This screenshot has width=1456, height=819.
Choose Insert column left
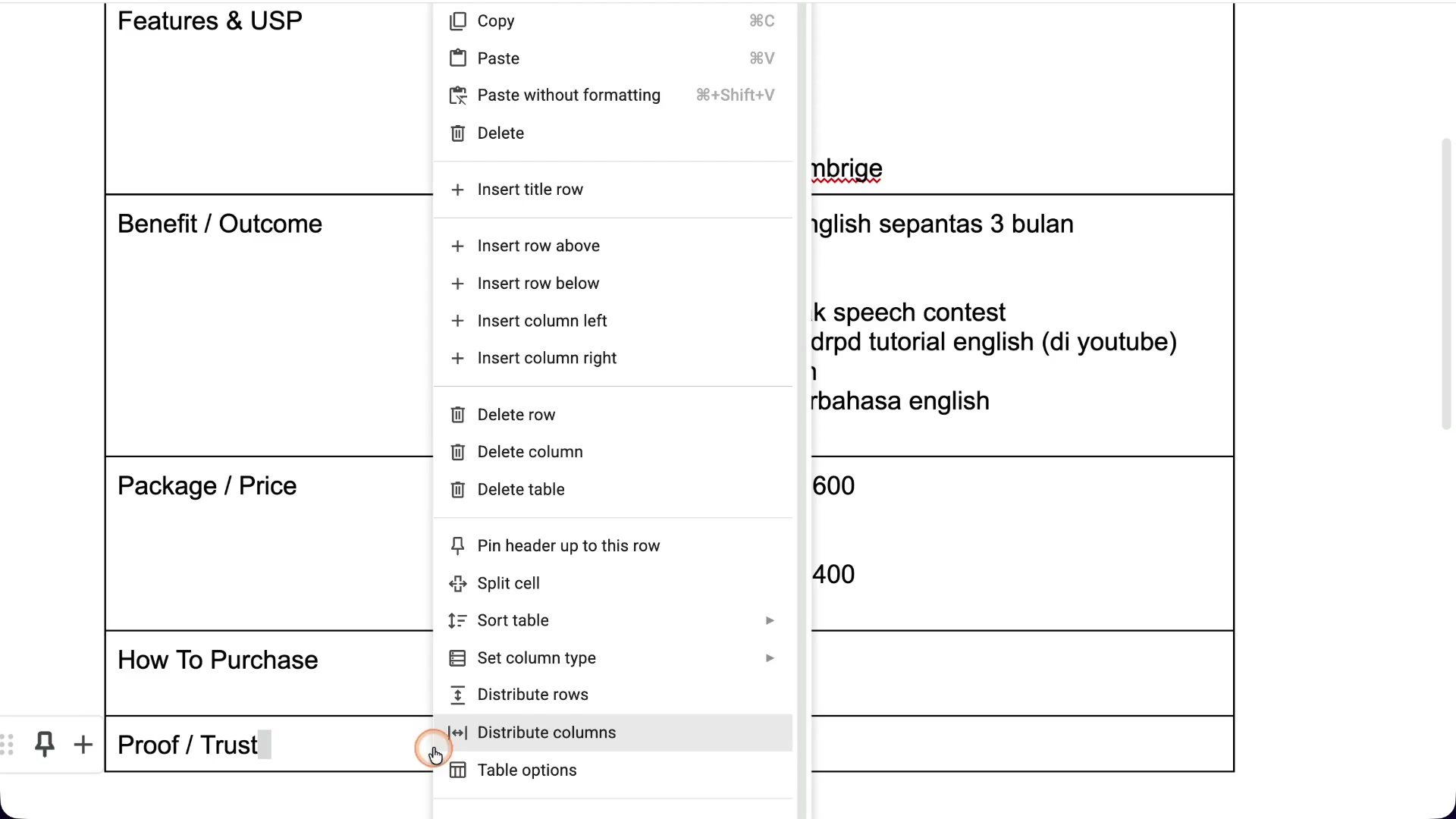(613, 321)
